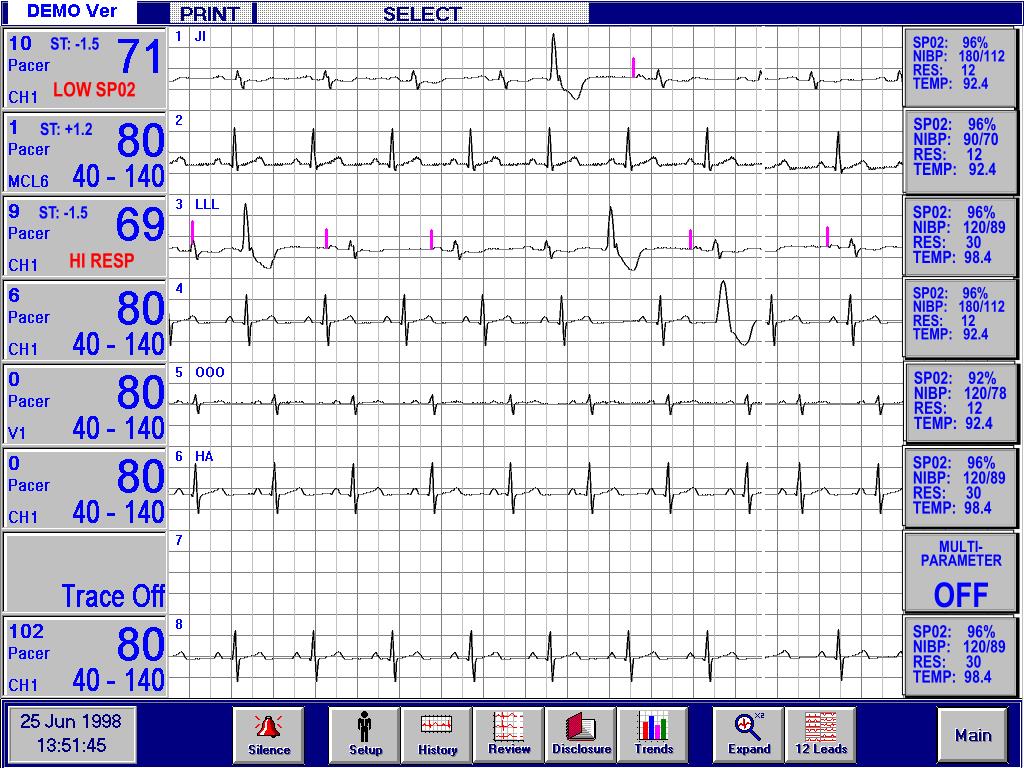Click the DEMO Ver label
This screenshot has height=768, width=1024.
[72, 11]
